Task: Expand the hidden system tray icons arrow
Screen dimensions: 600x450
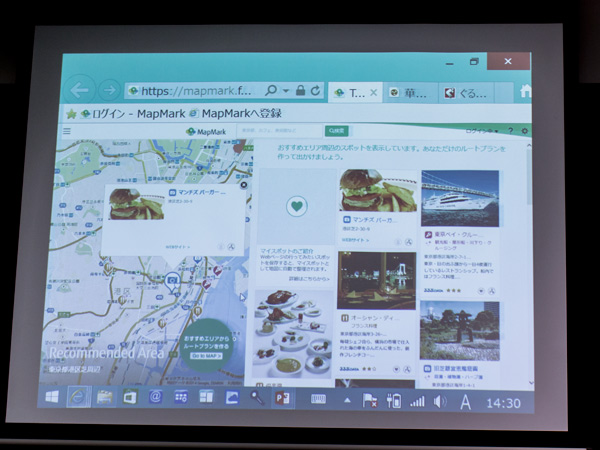Action: 348,401
